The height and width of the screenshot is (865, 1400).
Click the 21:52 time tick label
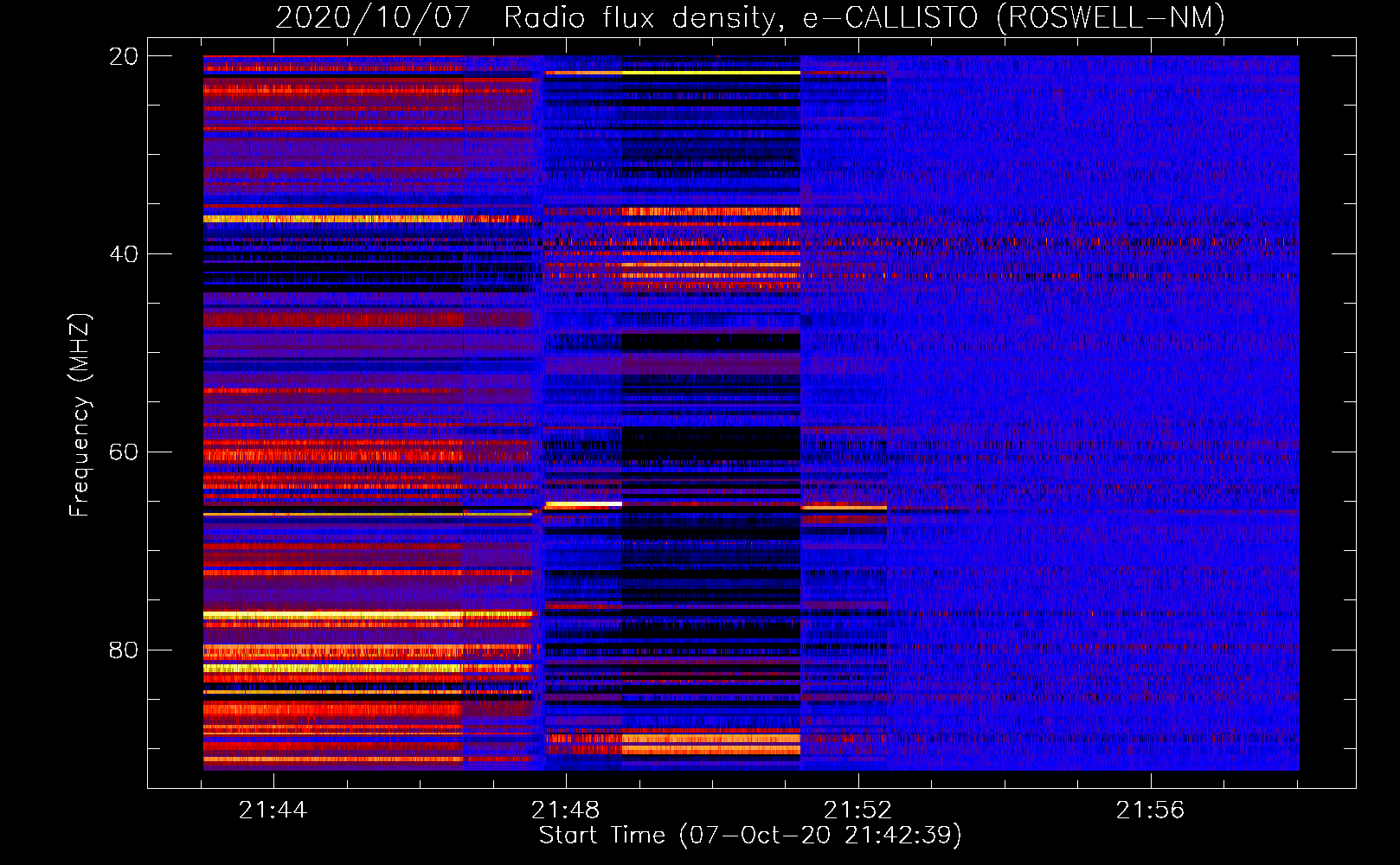point(858,811)
